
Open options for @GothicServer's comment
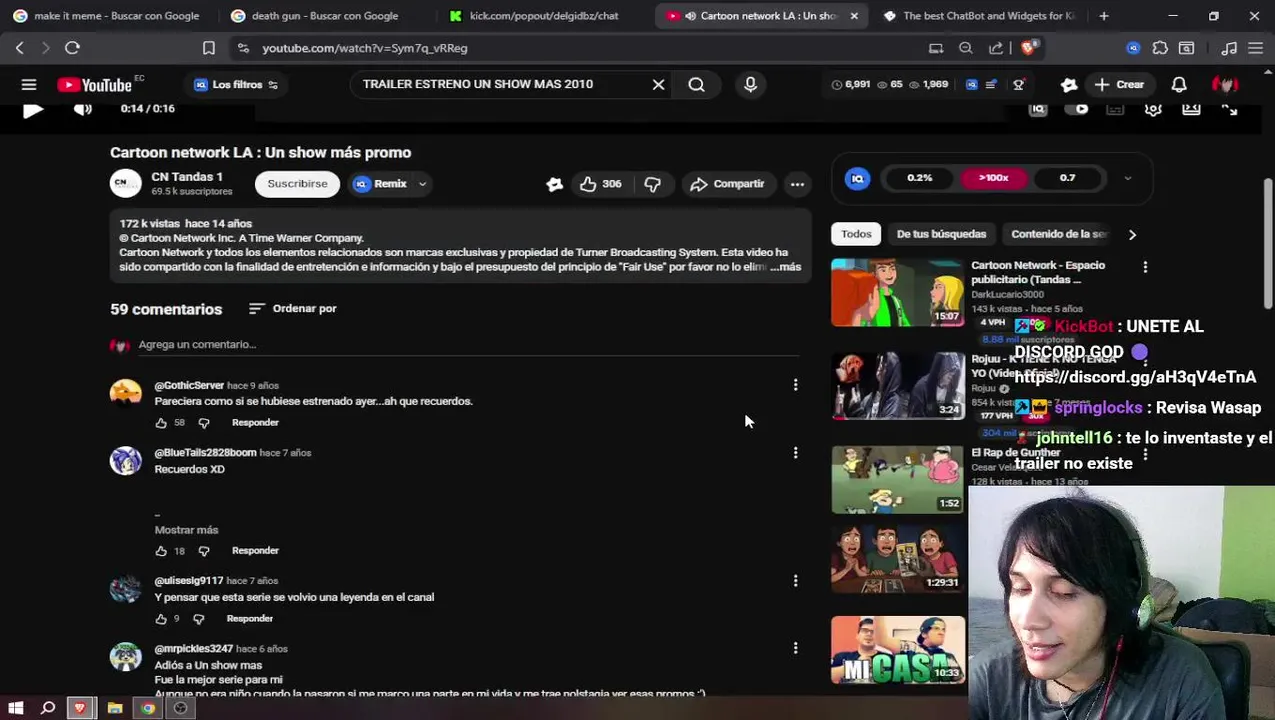click(795, 385)
